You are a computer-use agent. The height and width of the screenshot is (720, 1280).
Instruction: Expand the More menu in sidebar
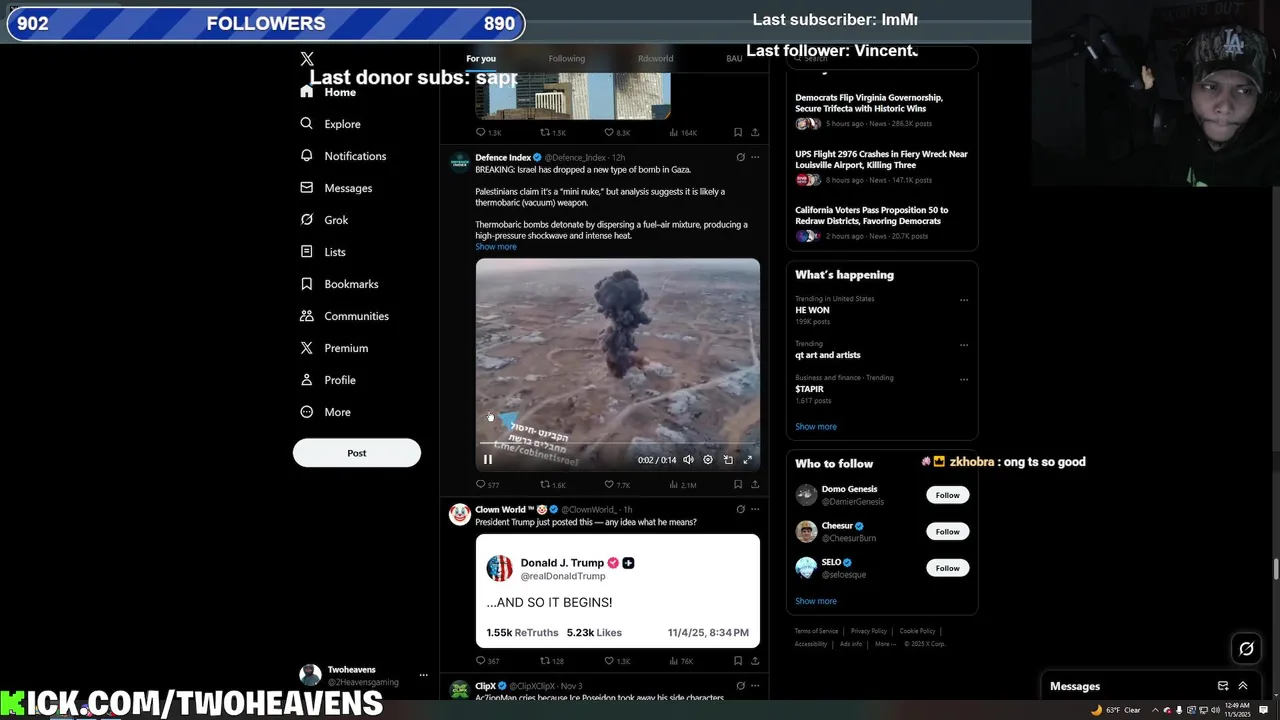click(x=325, y=412)
